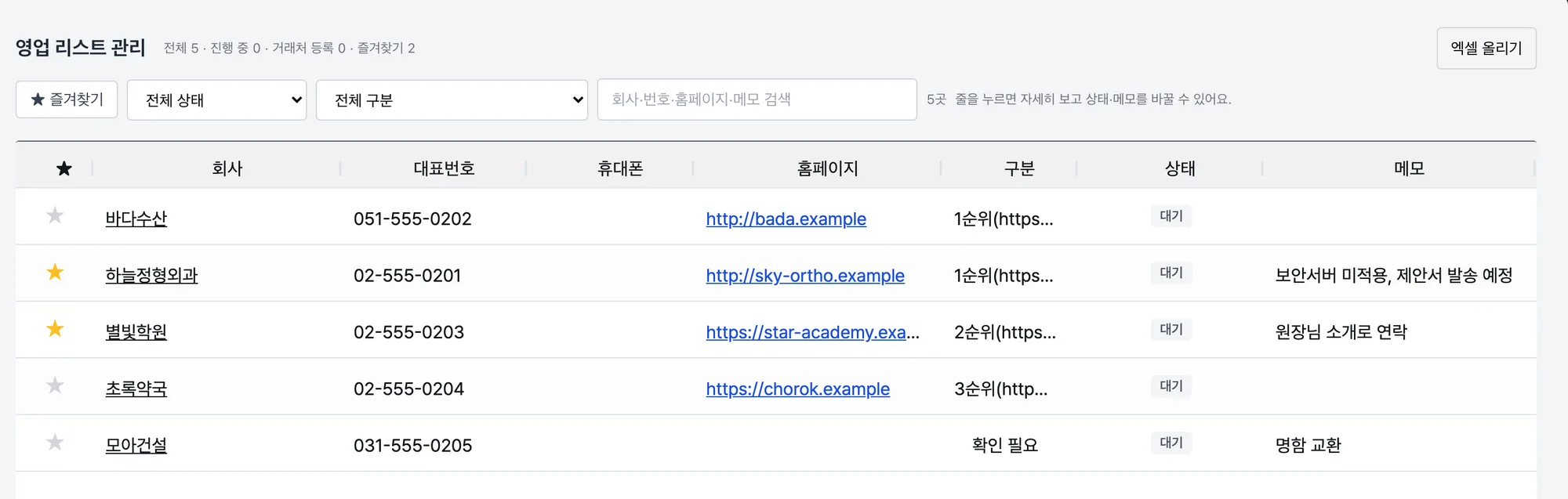The width and height of the screenshot is (1568, 499).
Task: Toggle favorite star for 바다수산
Action: point(55,215)
